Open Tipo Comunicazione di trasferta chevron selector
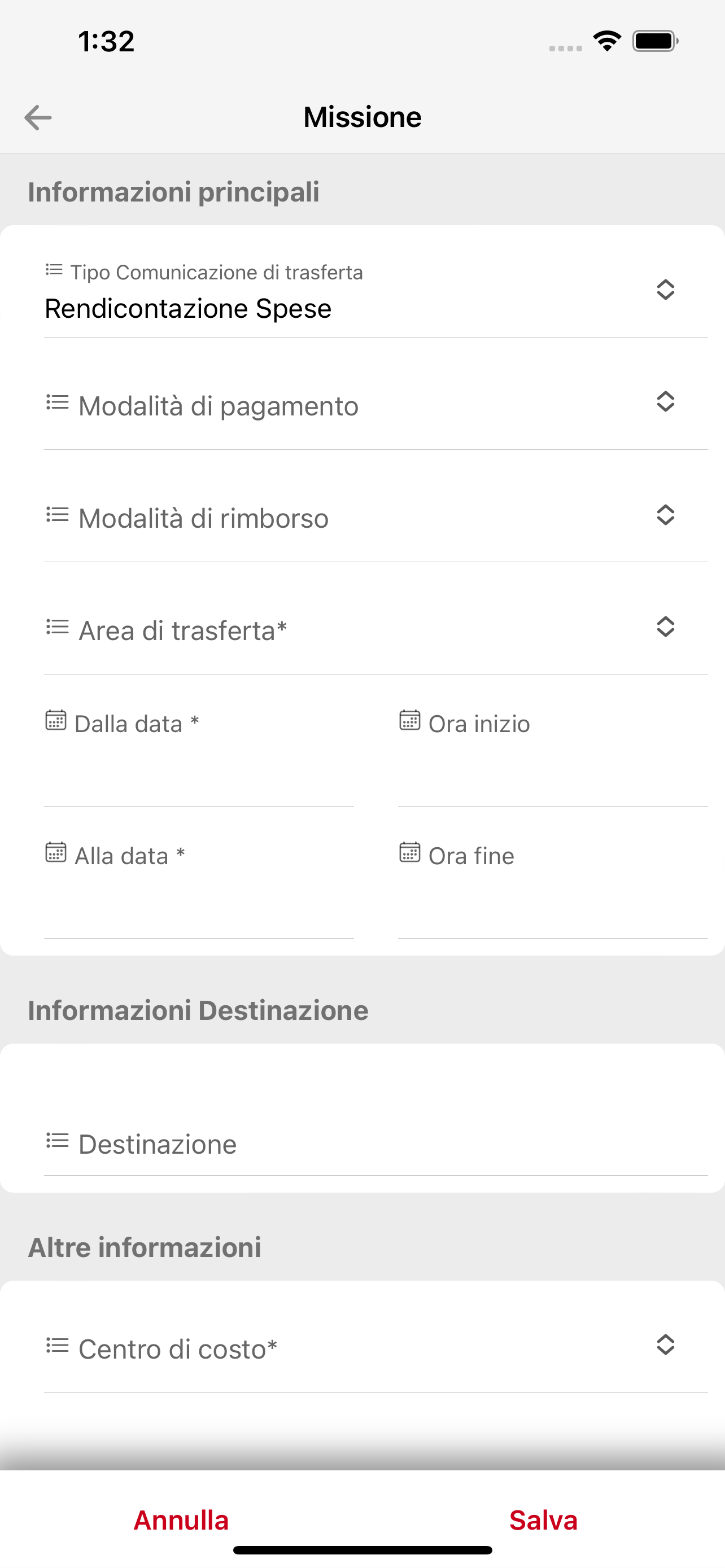This screenshot has width=725, height=1568. (665, 290)
